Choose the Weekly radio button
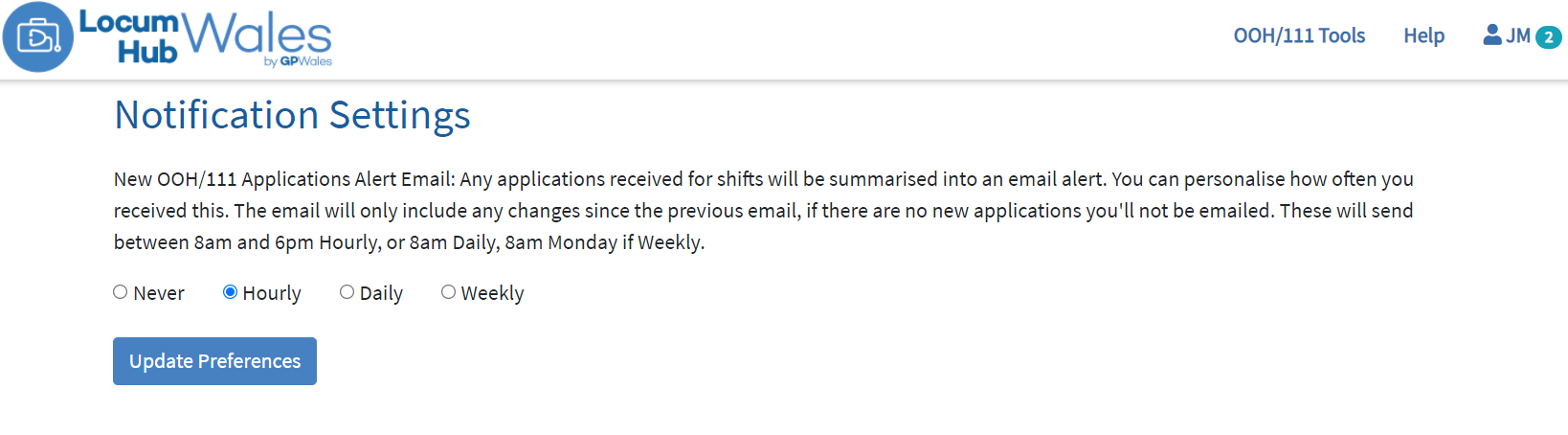Viewport: 1568px width, 435px height. tap(448, 292)
